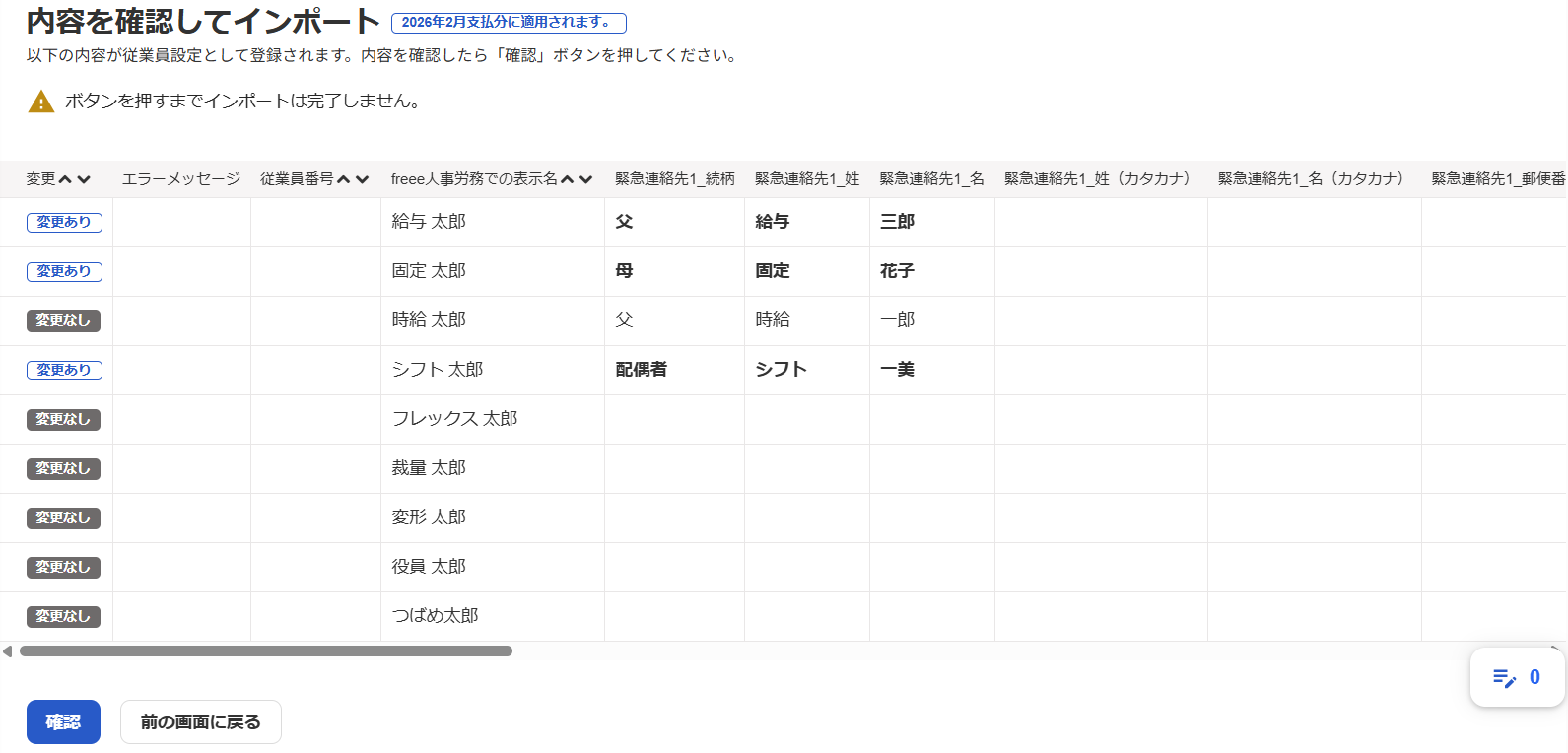Image resolution: width=1568 pixels, height=753 pixels.
Task: Click the horizontal scrollbar thumb
Action: 266,651
